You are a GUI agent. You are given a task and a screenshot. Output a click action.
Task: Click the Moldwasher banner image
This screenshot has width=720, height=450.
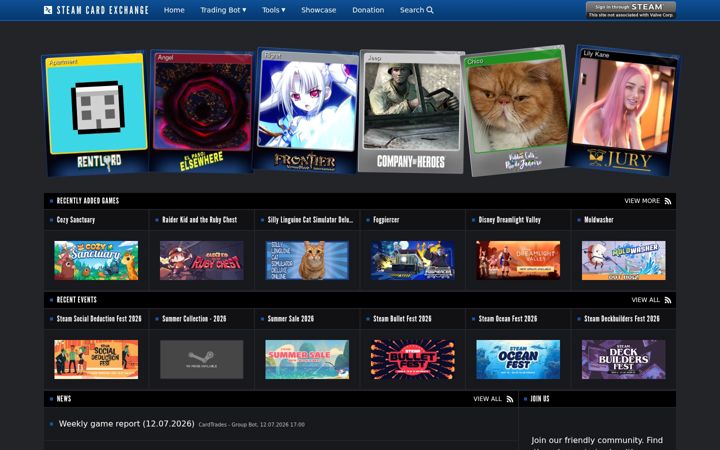624,260
